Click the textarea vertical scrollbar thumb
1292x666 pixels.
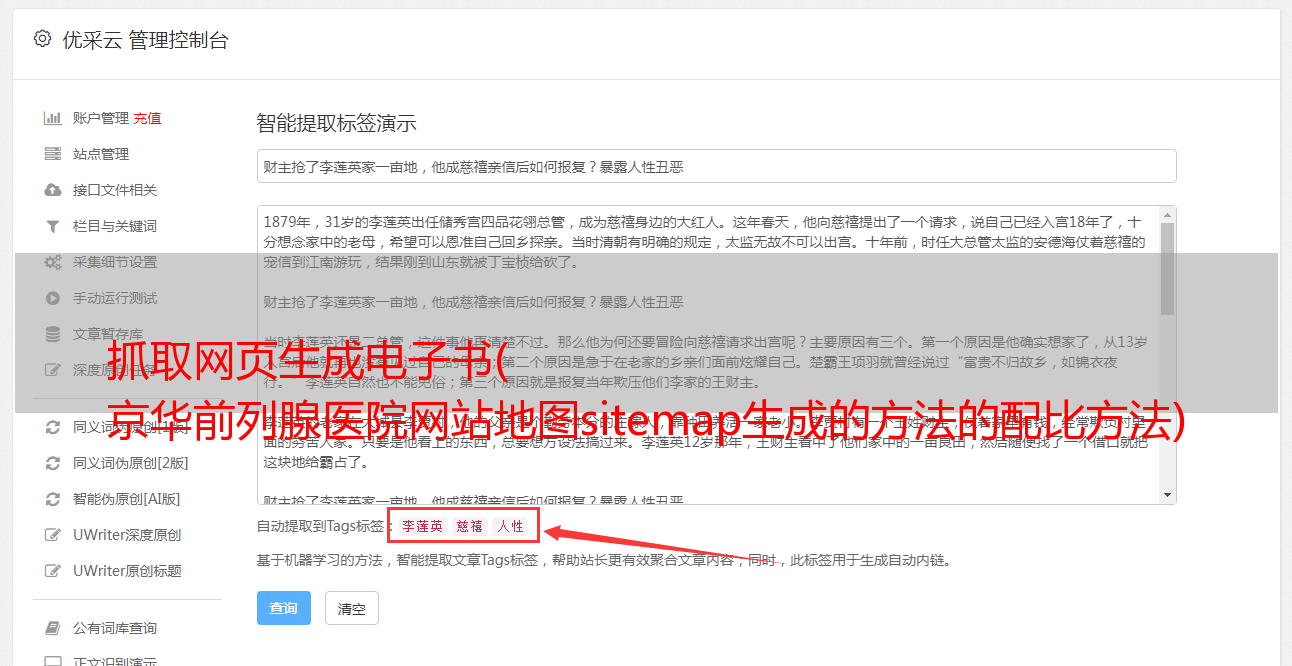1167,269
